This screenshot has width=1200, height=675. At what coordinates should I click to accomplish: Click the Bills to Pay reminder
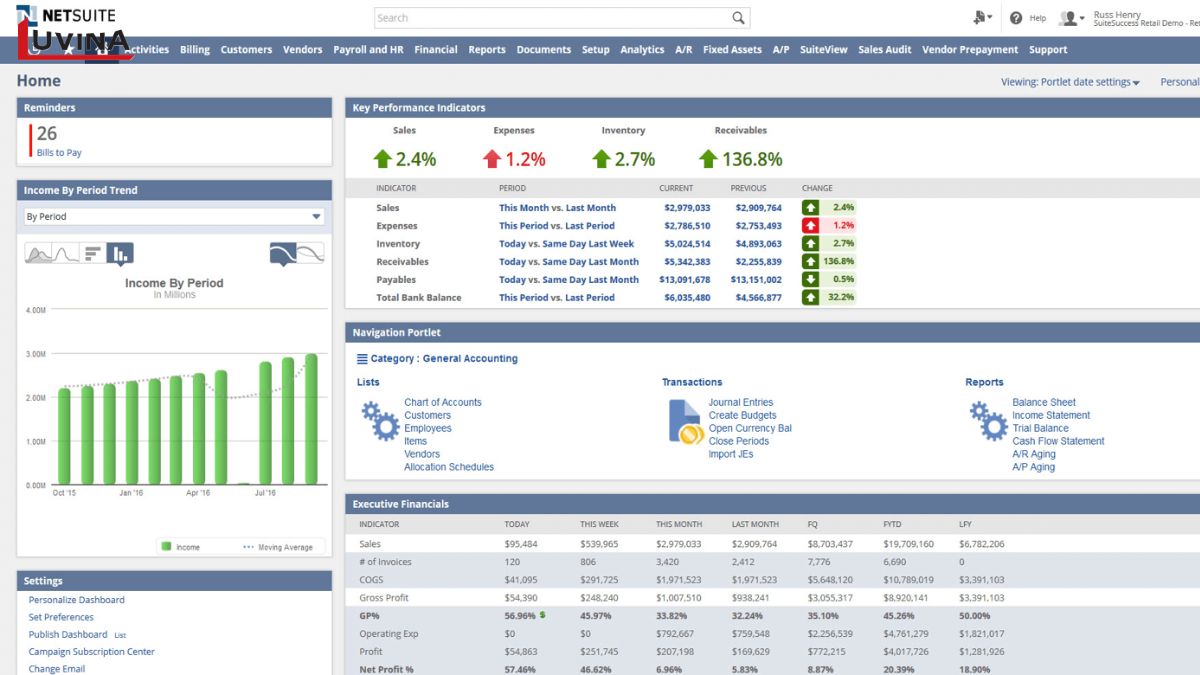59,153
